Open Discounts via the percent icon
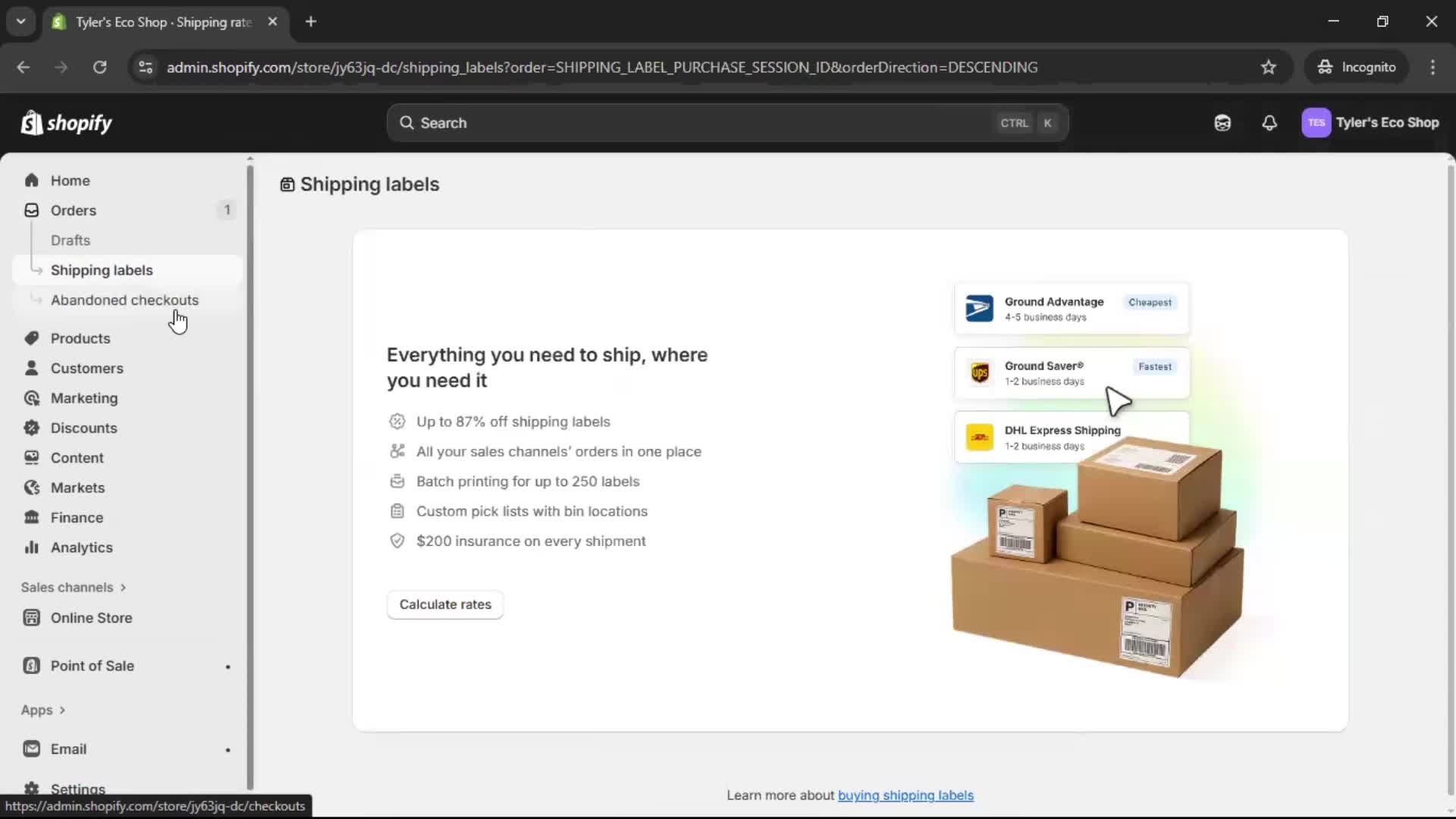 point(32,428)
